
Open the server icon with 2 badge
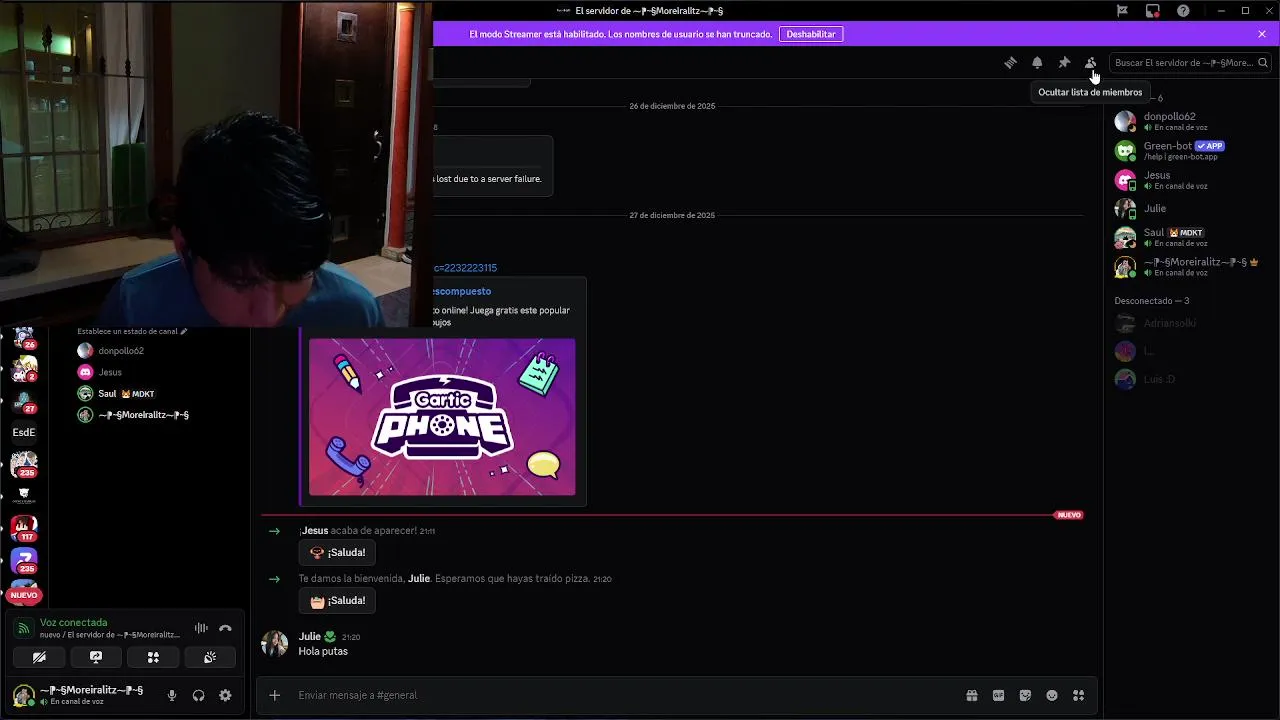point(24,369)
